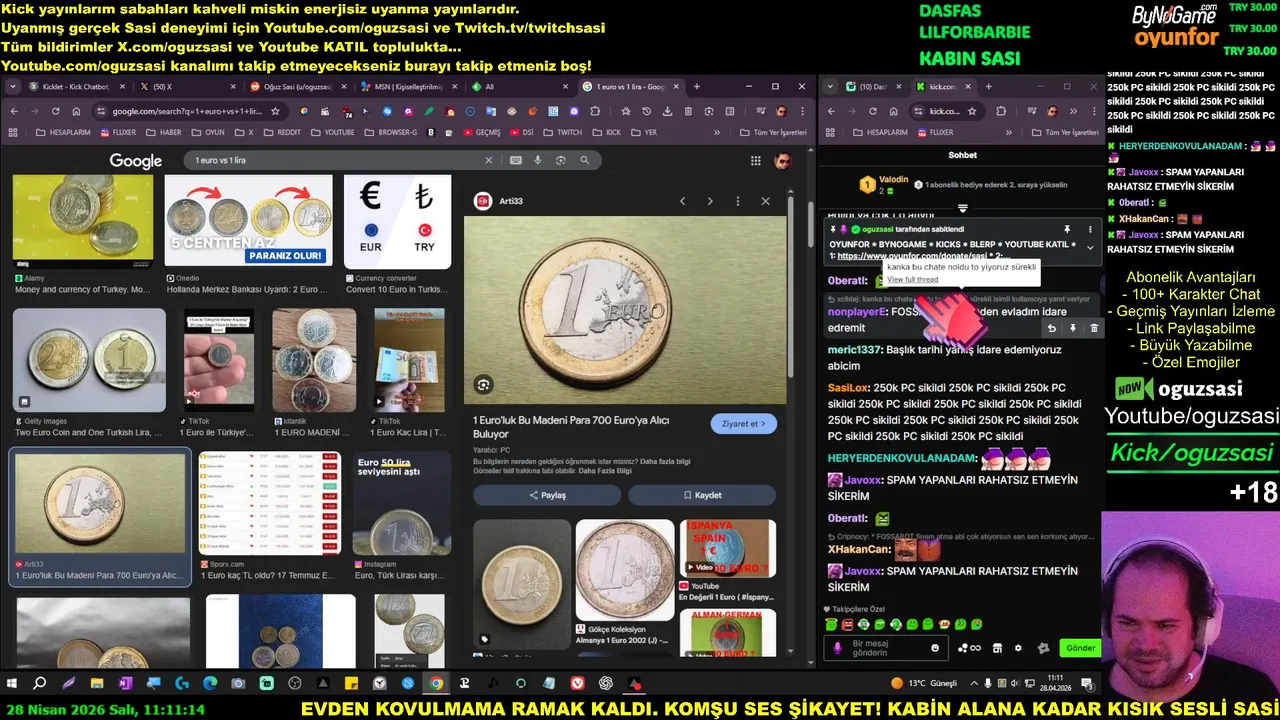
Task: Expand hidden bookmarks in left window
Action: pyautogui.click(x=717, y=132)
